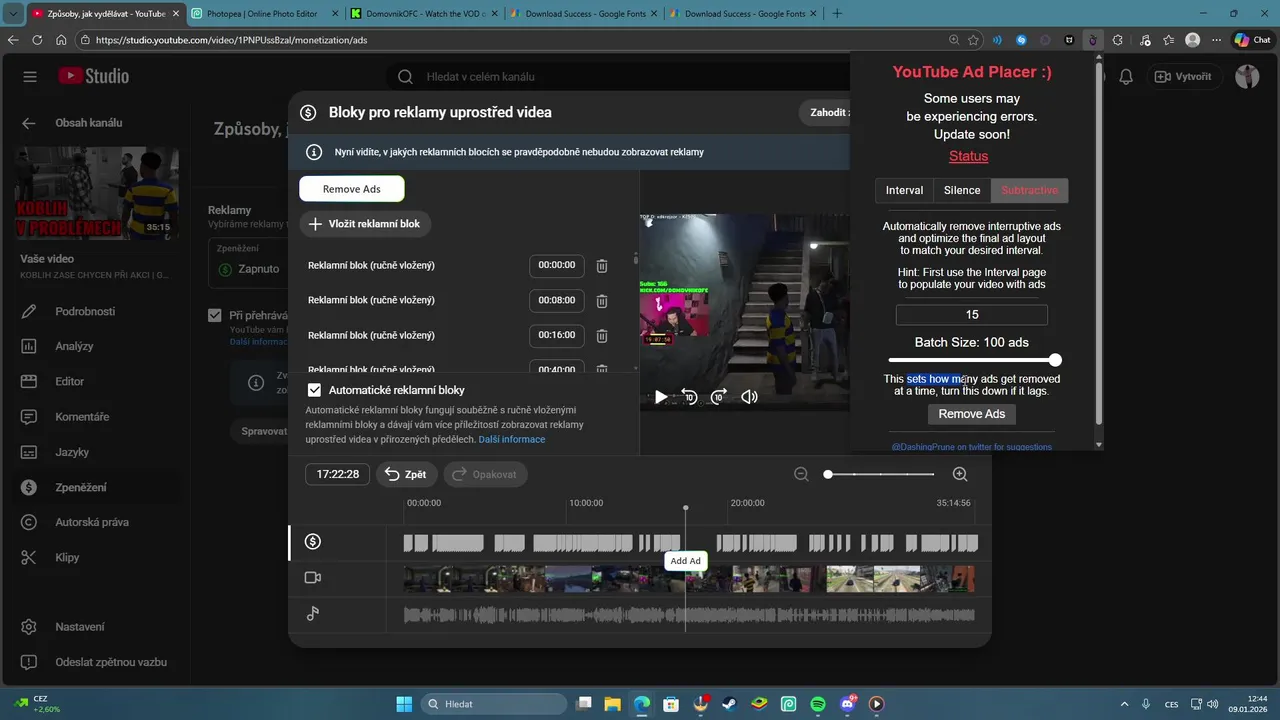Go back to channel content via arrow
Image resolution: width=1280 pixels, height=720 pixels.
29,123
